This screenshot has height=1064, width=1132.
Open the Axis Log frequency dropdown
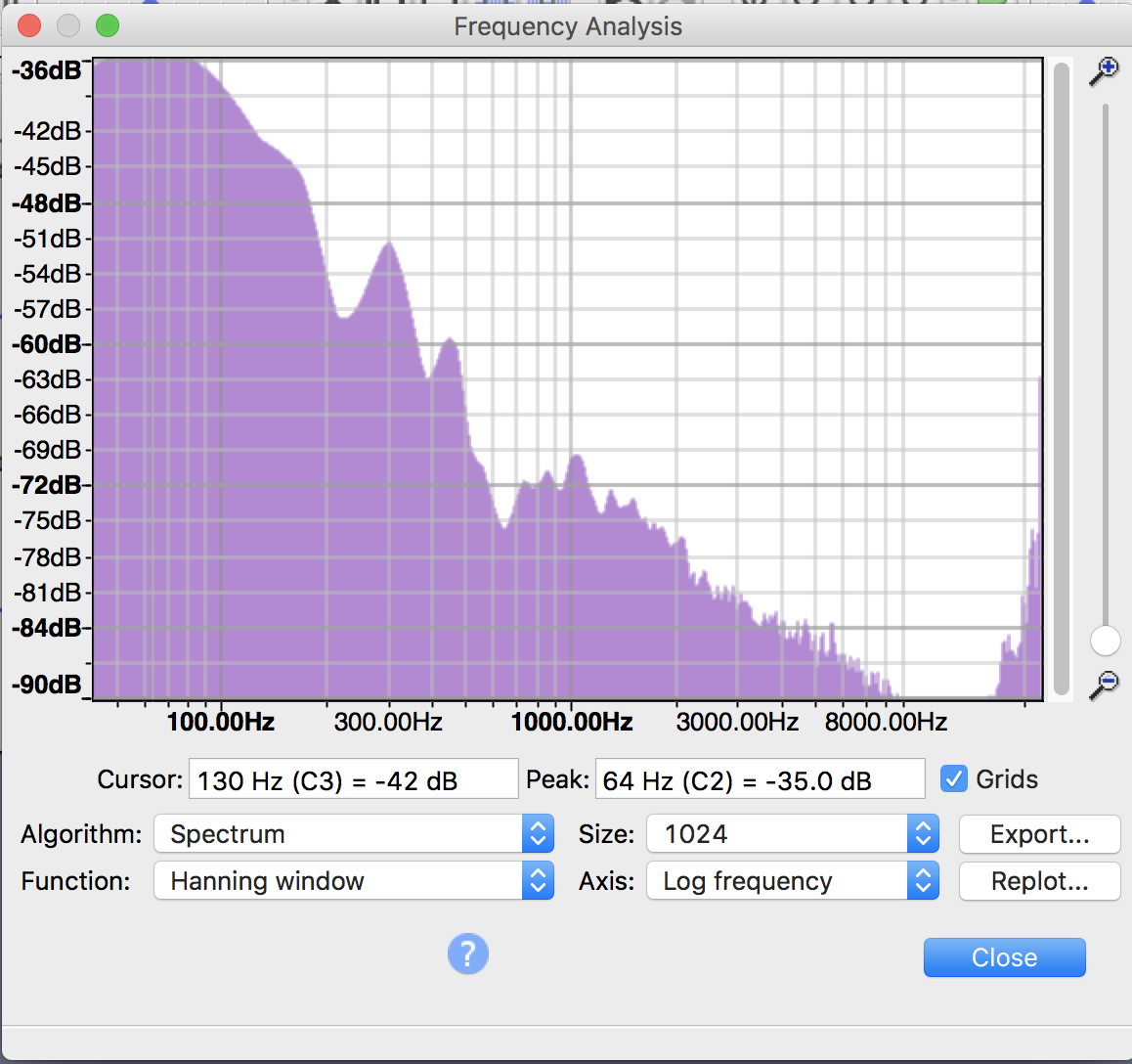coord(793,881)
